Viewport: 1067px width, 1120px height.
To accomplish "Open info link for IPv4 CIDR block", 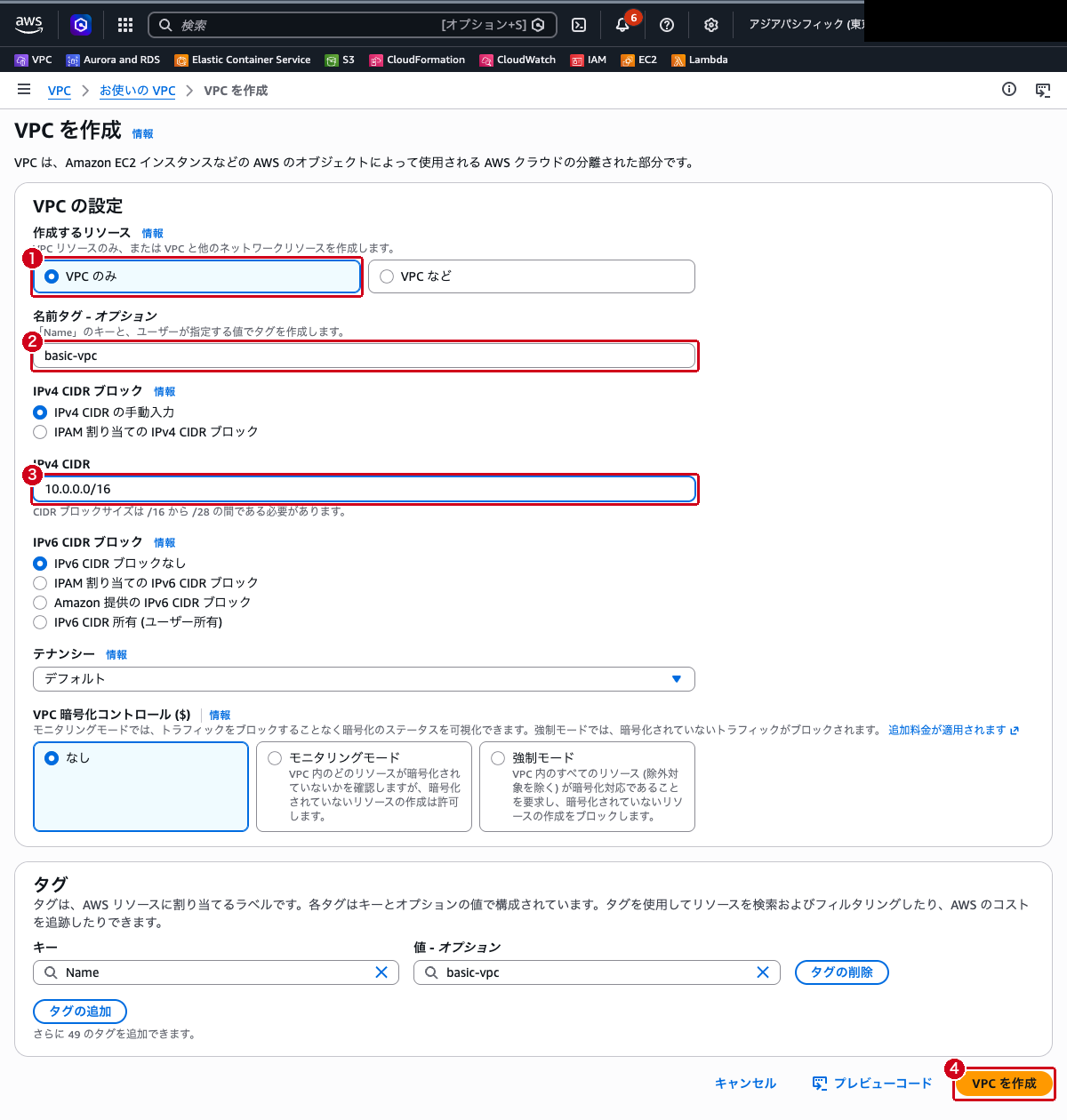I will tap(164, 391).
